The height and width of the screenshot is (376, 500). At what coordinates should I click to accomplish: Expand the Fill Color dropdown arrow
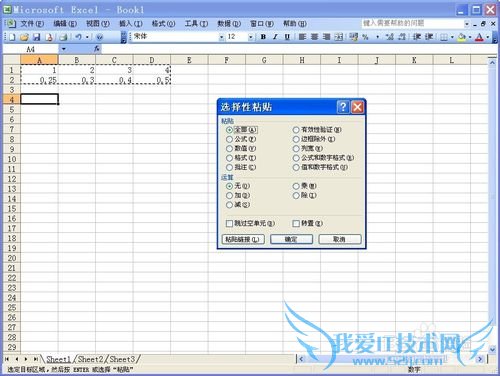(x=470, y=37)
